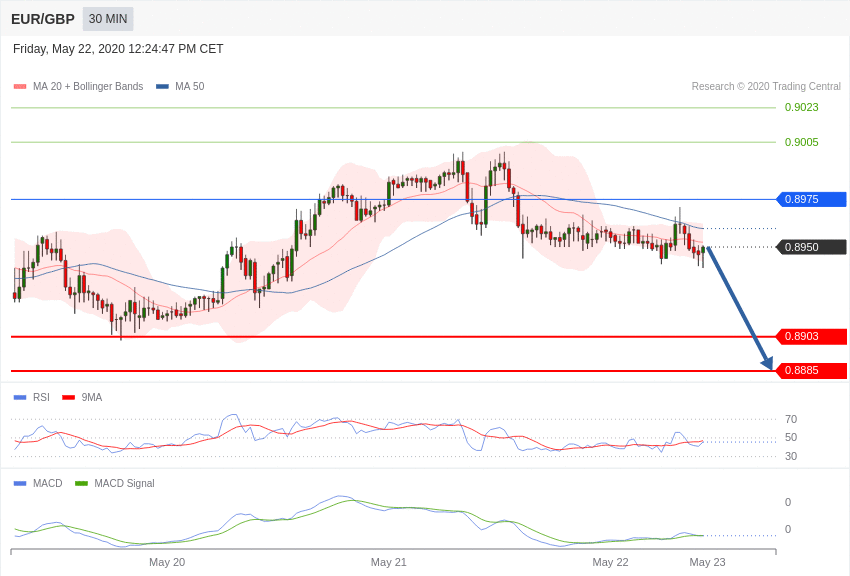Click the 30 MIN timeframe badge
850x576 pixels.
(108, 19)
